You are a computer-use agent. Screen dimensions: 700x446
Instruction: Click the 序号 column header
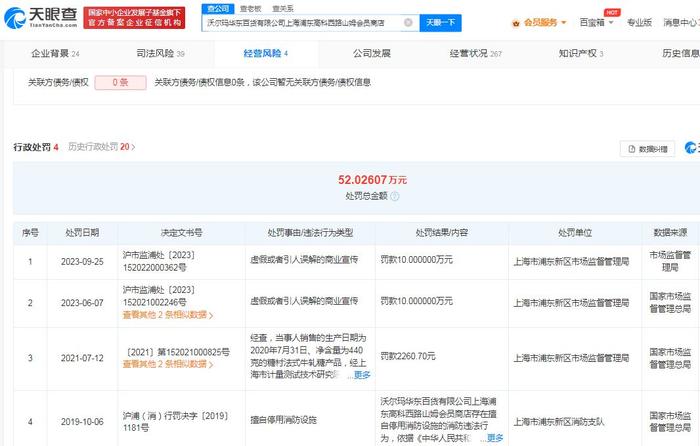click(x=30, y=233)
